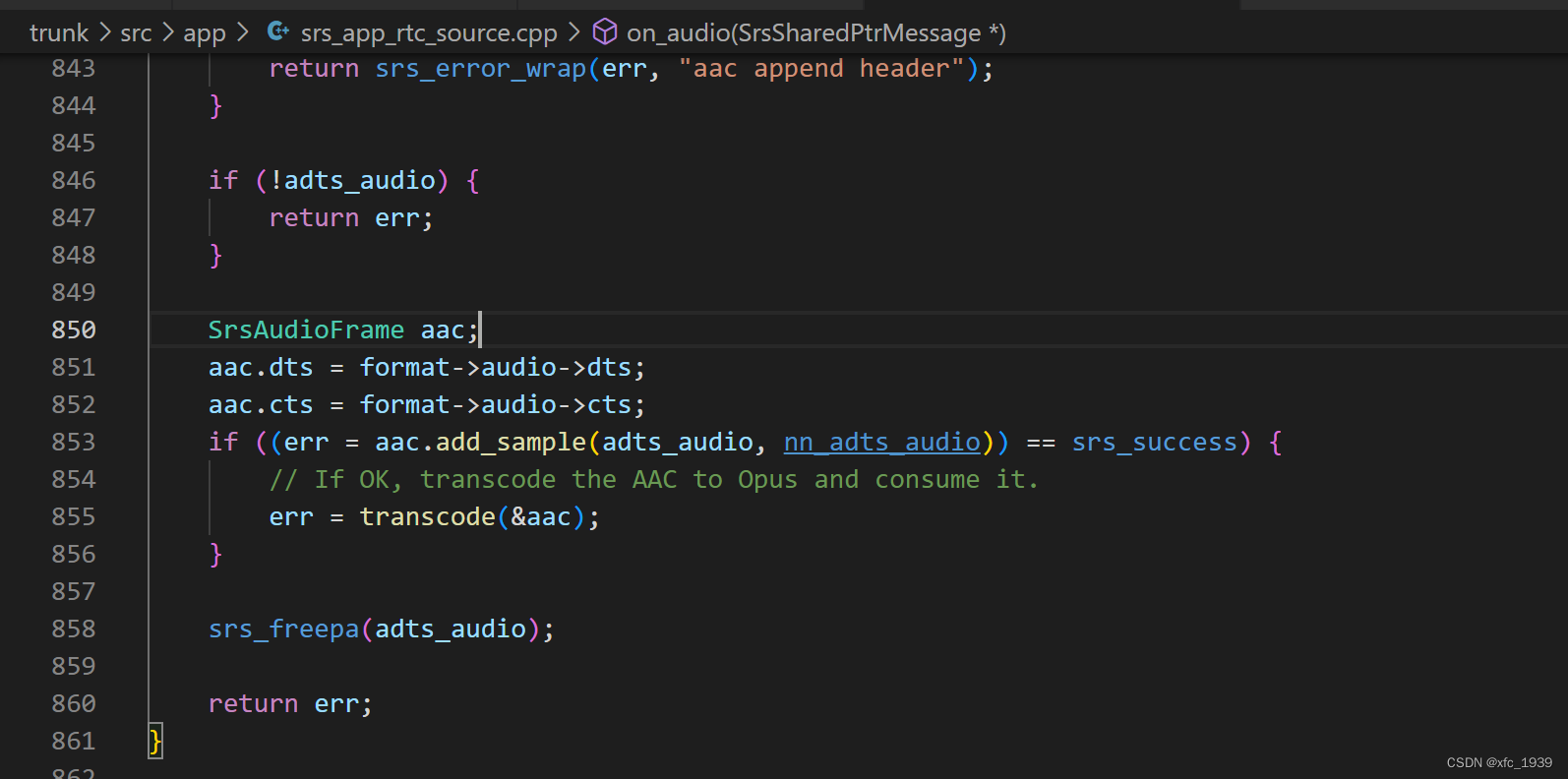
Task: Click srs_error_wrap function call
Action: click(x=481, y=69)
